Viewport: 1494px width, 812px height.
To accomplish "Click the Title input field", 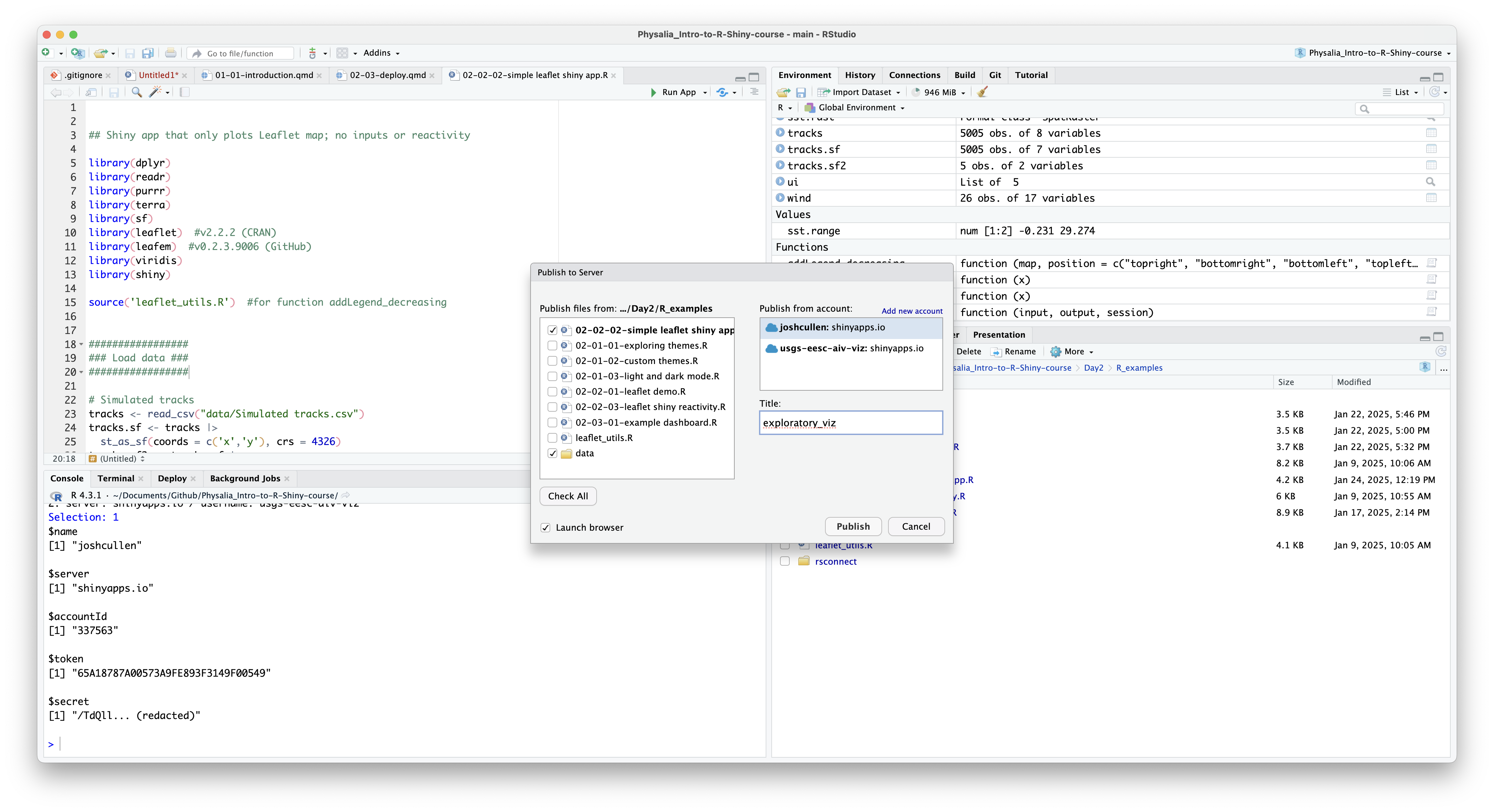I will (x=850, y=423).
